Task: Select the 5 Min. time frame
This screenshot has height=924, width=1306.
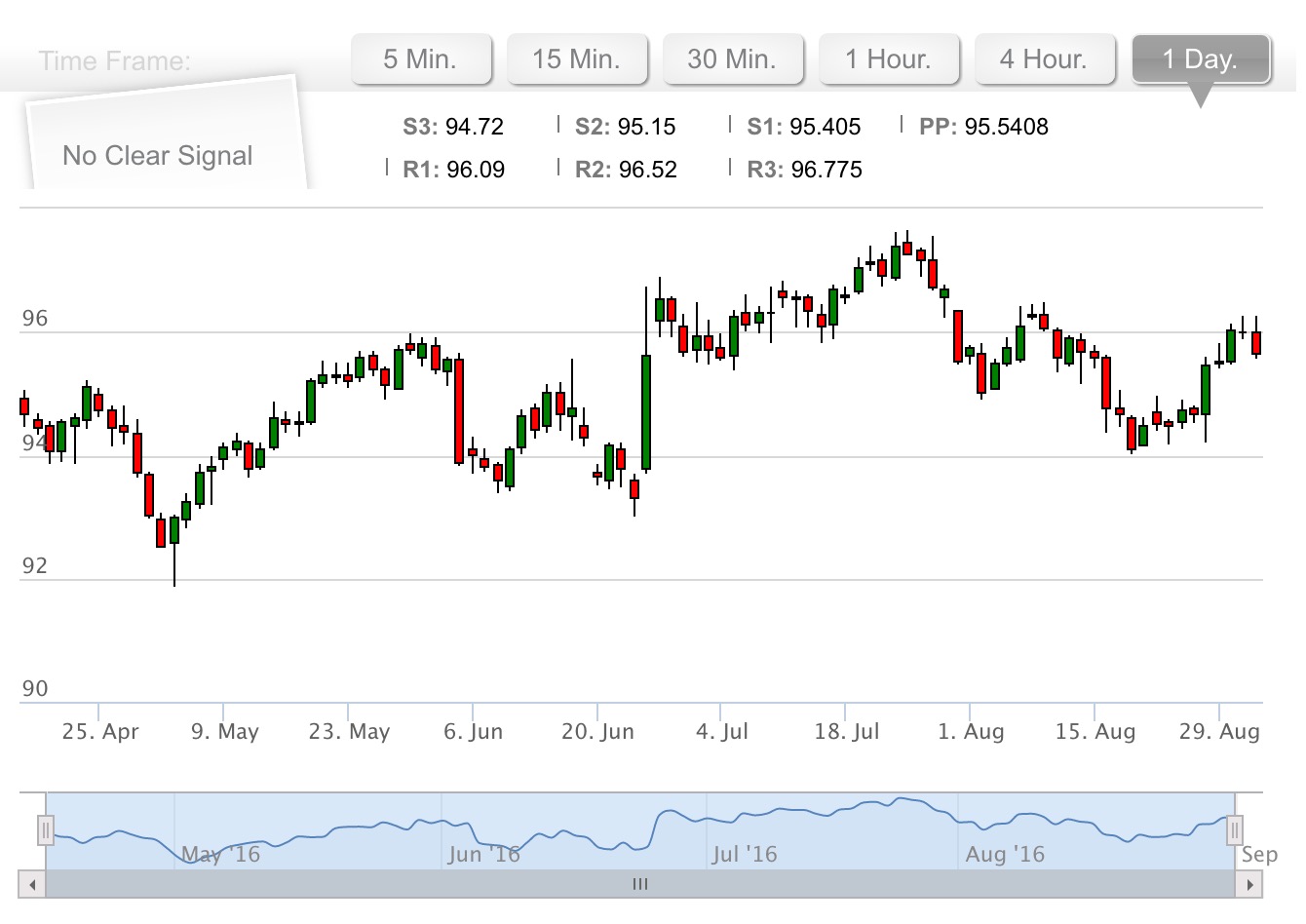Action: tap(421, 59)
